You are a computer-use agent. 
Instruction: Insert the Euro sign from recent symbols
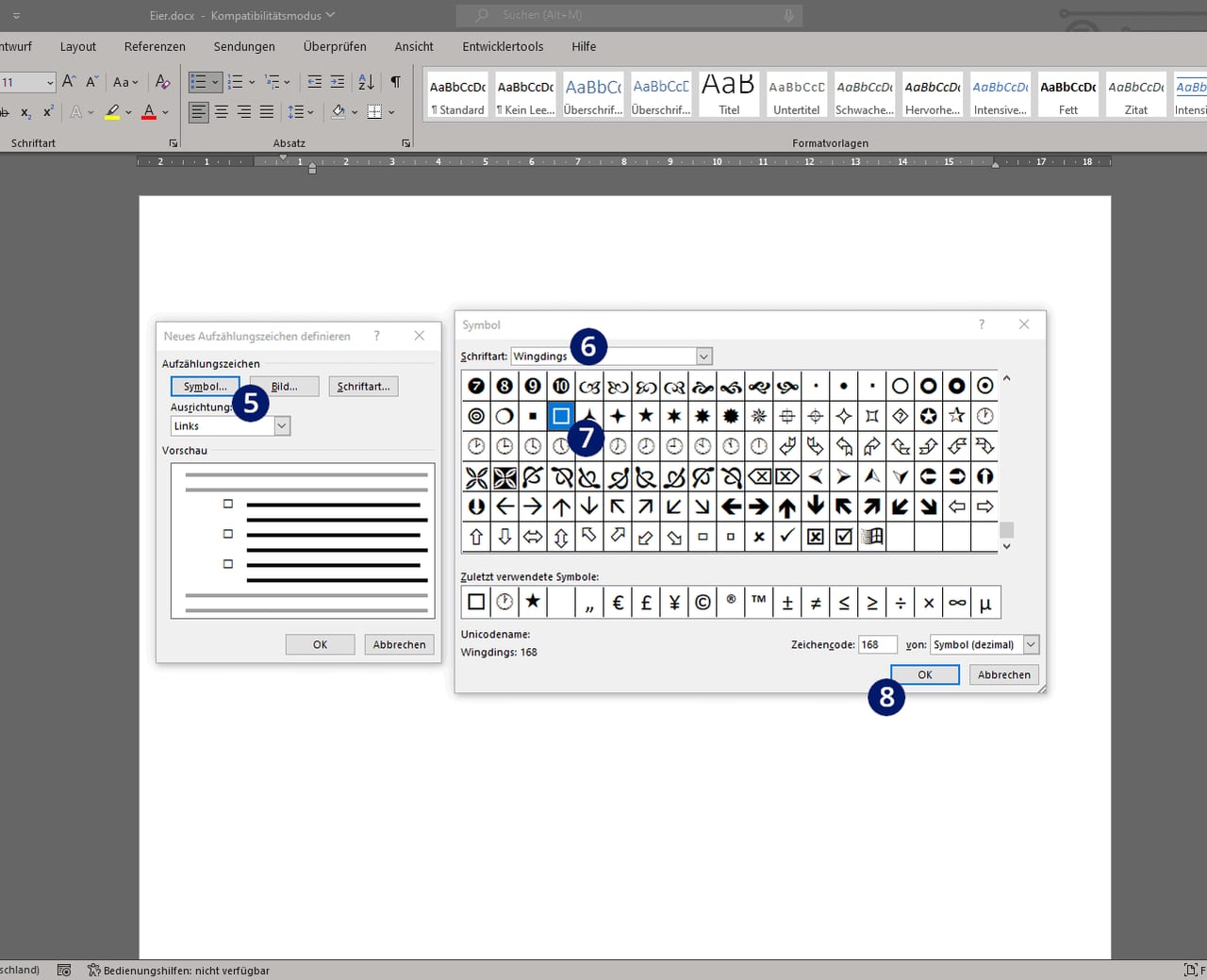[x=618, y=603]
